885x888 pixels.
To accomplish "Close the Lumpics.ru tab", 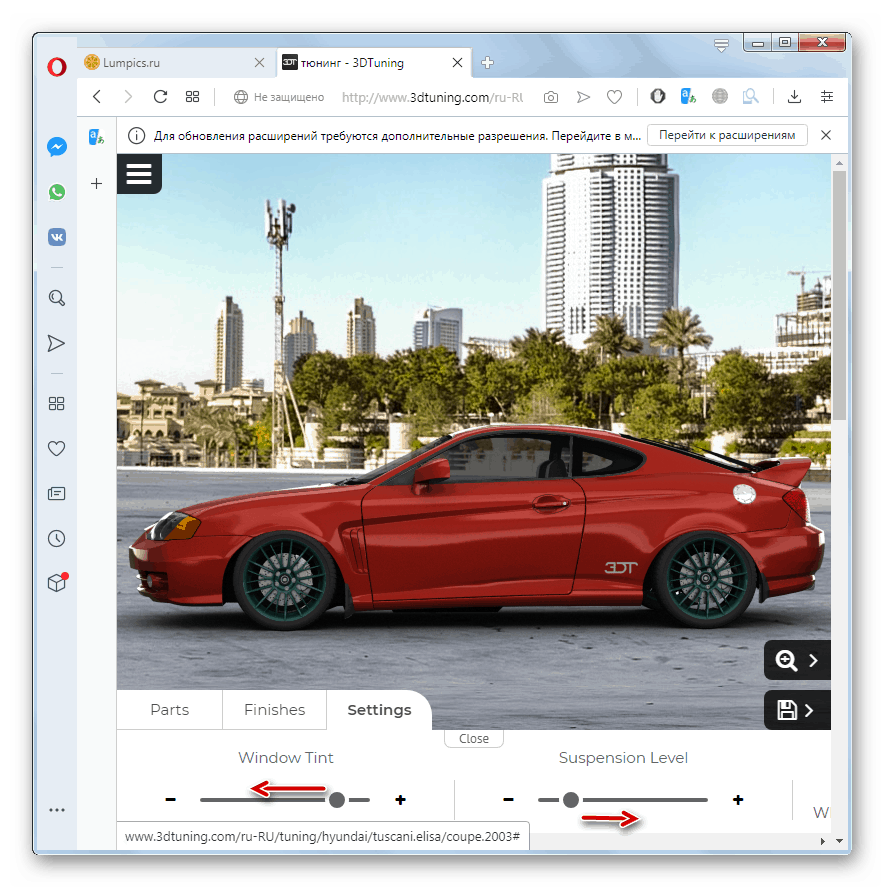I will pyautogui.click(x=259, y=62).
